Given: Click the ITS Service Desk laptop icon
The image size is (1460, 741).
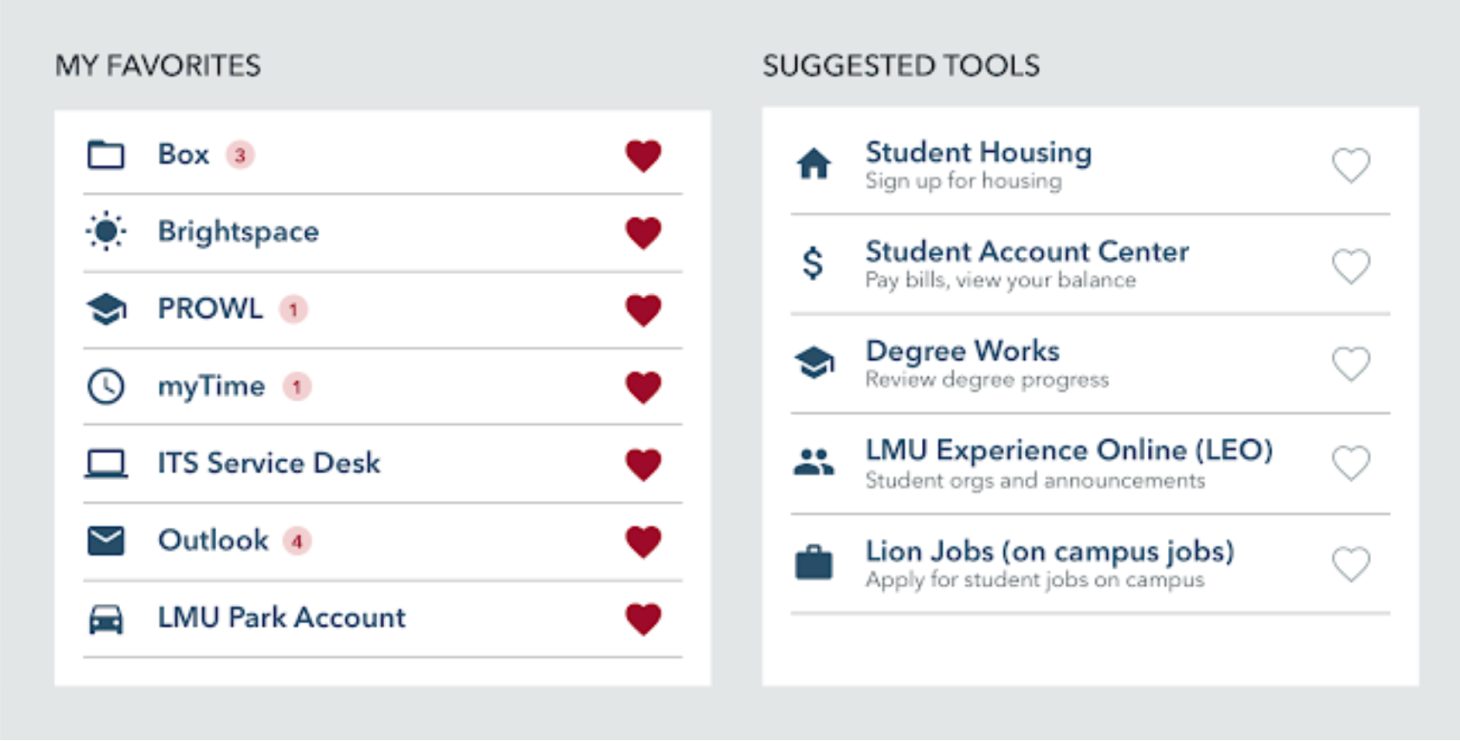Looking at the screenshot, I should click(106, 464).
